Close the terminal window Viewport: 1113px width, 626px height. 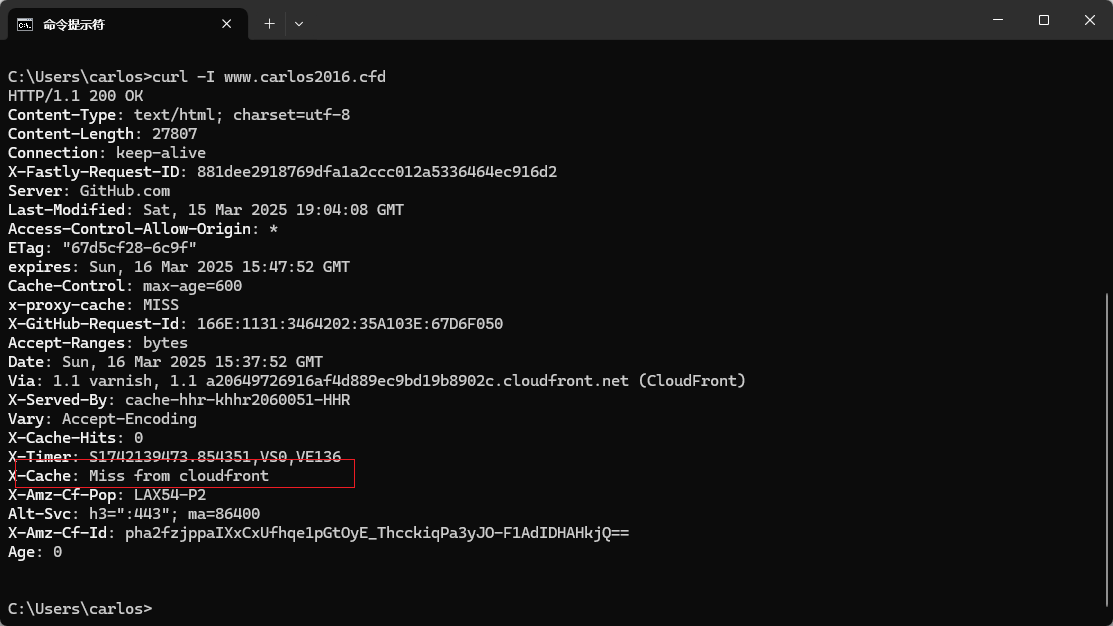[1090, 20]
